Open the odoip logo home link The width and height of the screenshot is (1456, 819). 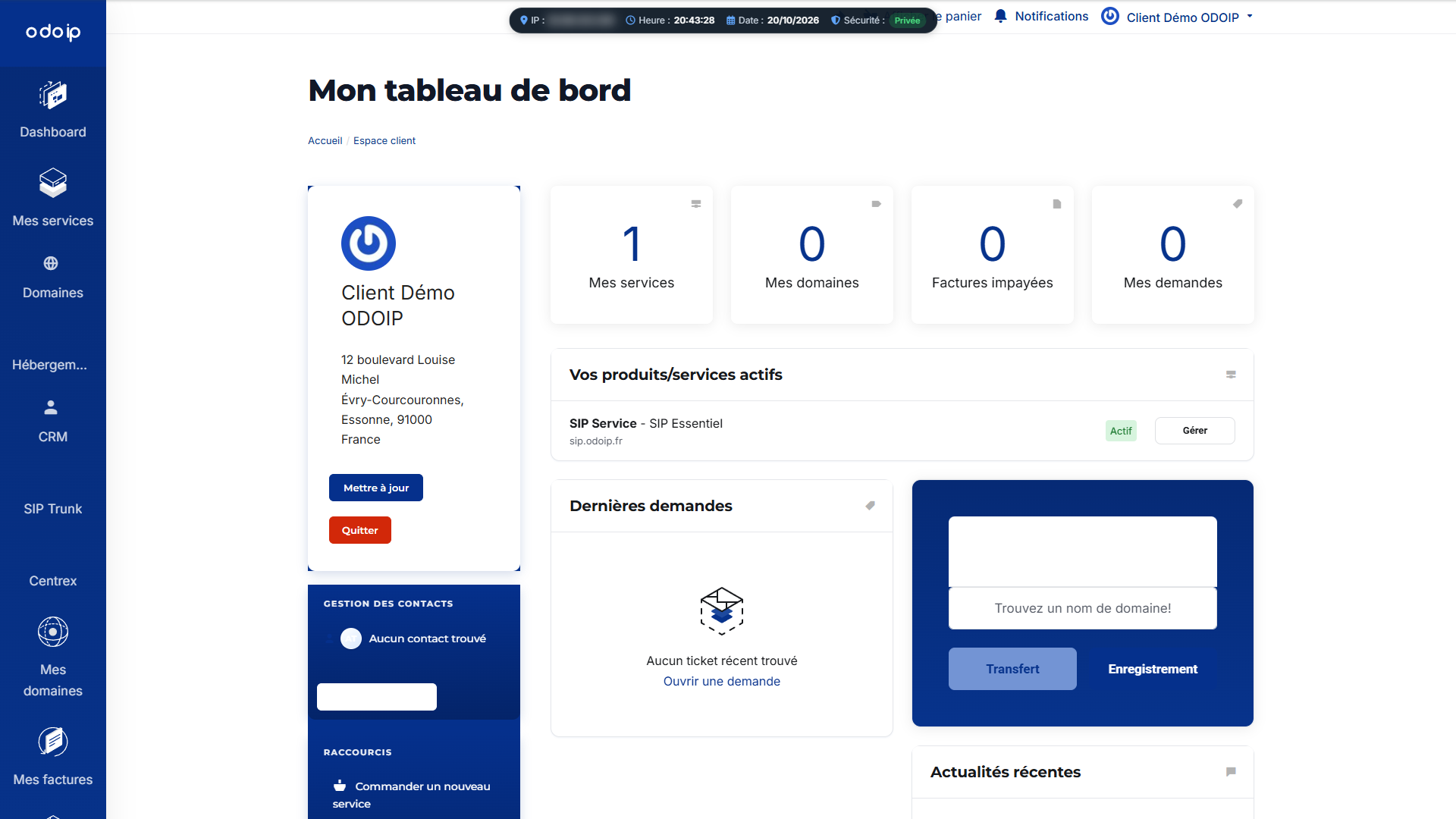[53, 32]
